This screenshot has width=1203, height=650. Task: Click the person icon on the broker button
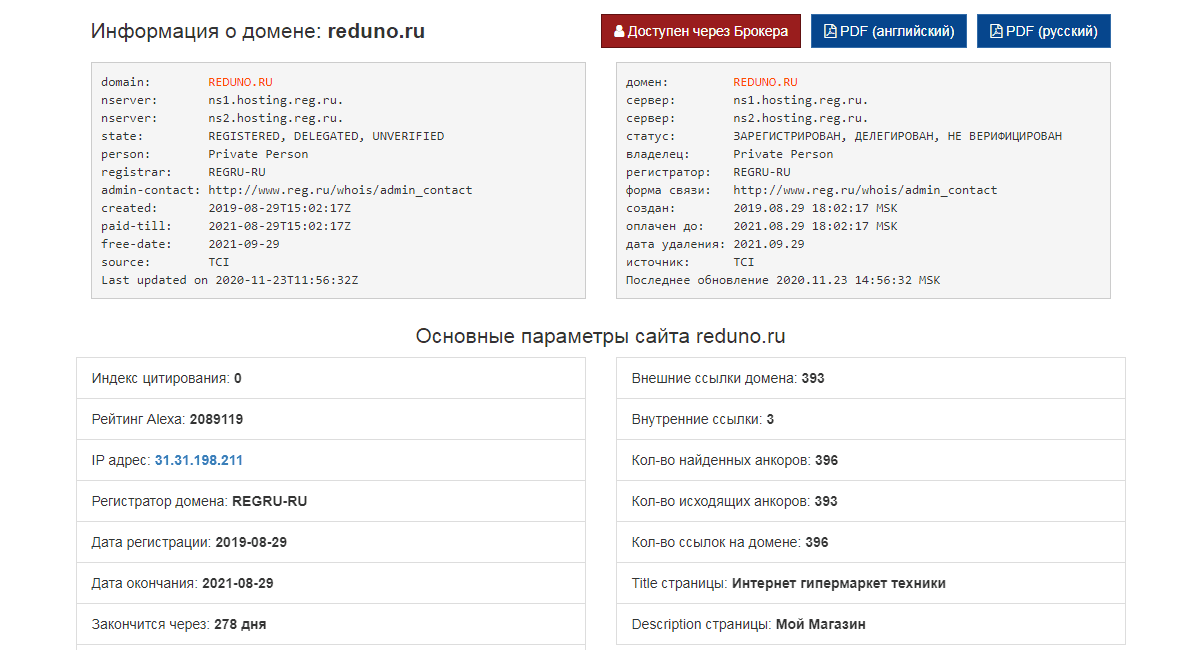(x=620, y=31)
